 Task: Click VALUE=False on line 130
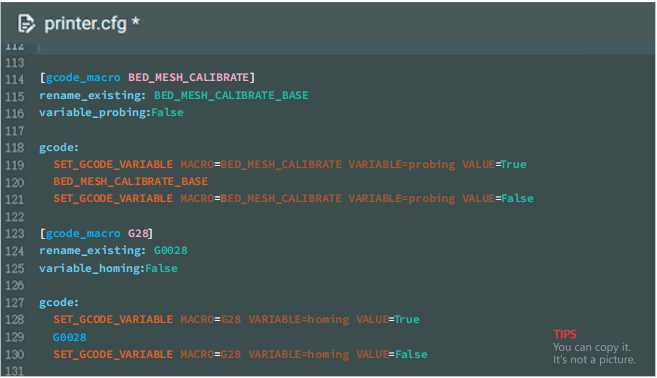click(392, 355)
